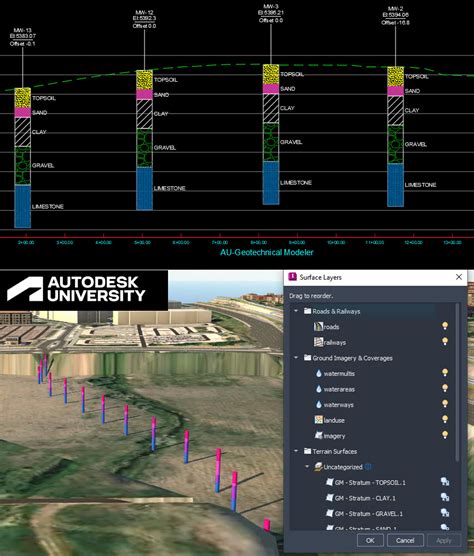The width and height of the screenshot is (474, 556).
Task: Toggle visibility of GM Stratum GRAVEL.1
Action: point(445,513)
